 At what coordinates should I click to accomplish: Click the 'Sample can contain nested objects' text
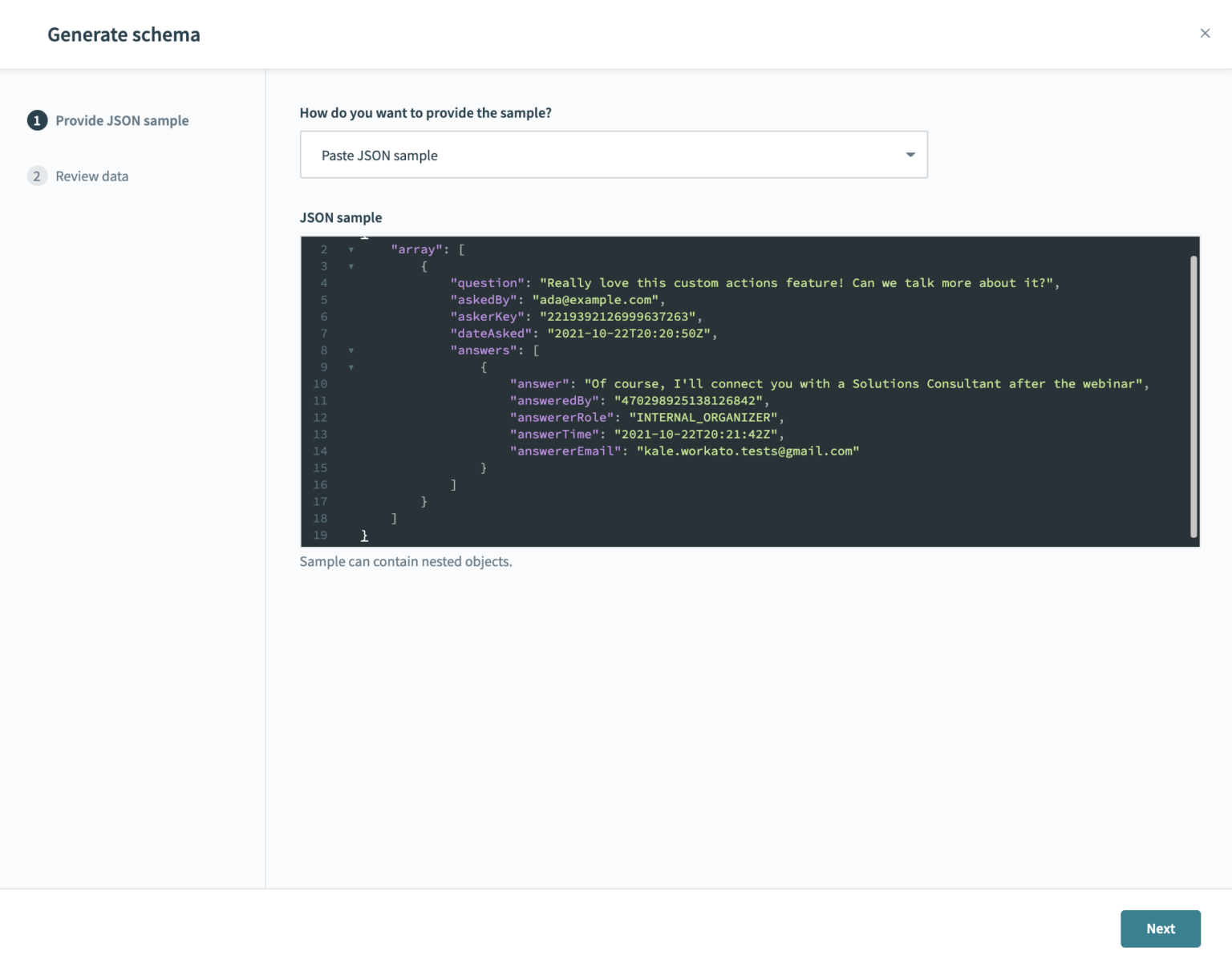tap(406, 561)
